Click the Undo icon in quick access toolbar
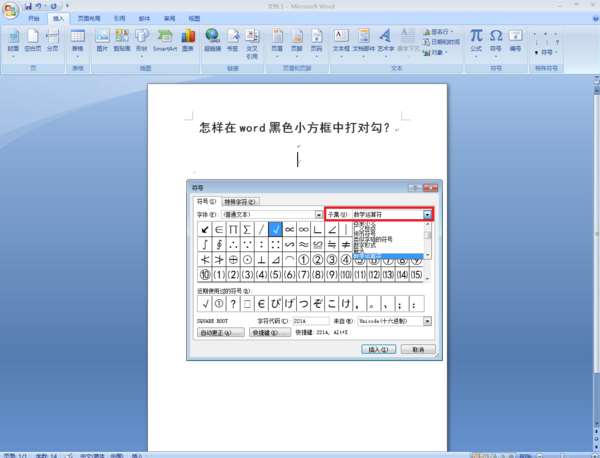Image resolution: width=600 pixels, height=458 pixels. (39, 6)
